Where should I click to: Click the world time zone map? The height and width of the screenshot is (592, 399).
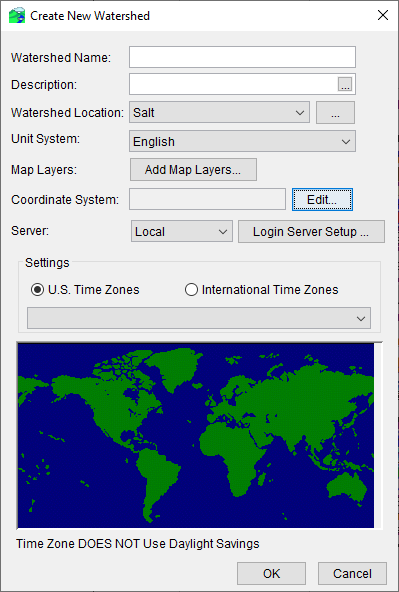click(x=196, y=435)
